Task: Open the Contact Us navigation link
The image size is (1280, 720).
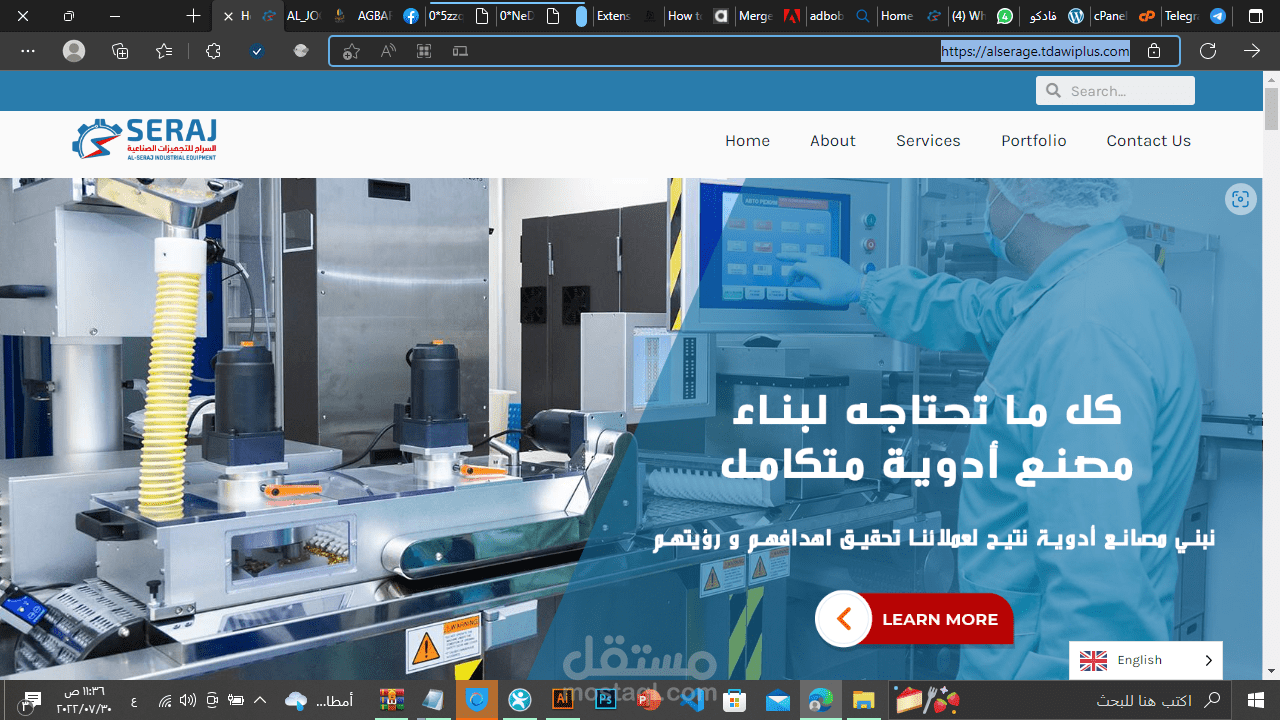Action: click(1149, 141)
